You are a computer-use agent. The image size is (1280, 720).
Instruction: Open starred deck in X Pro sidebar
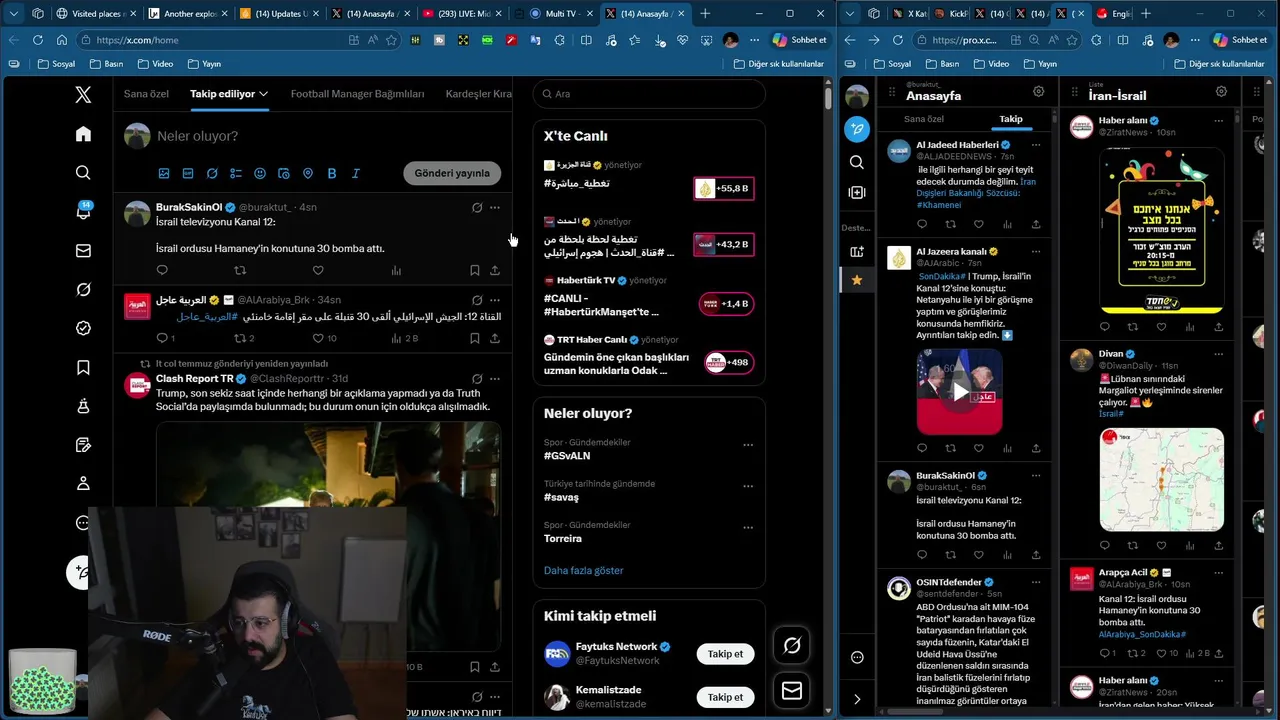click(857, 281)
